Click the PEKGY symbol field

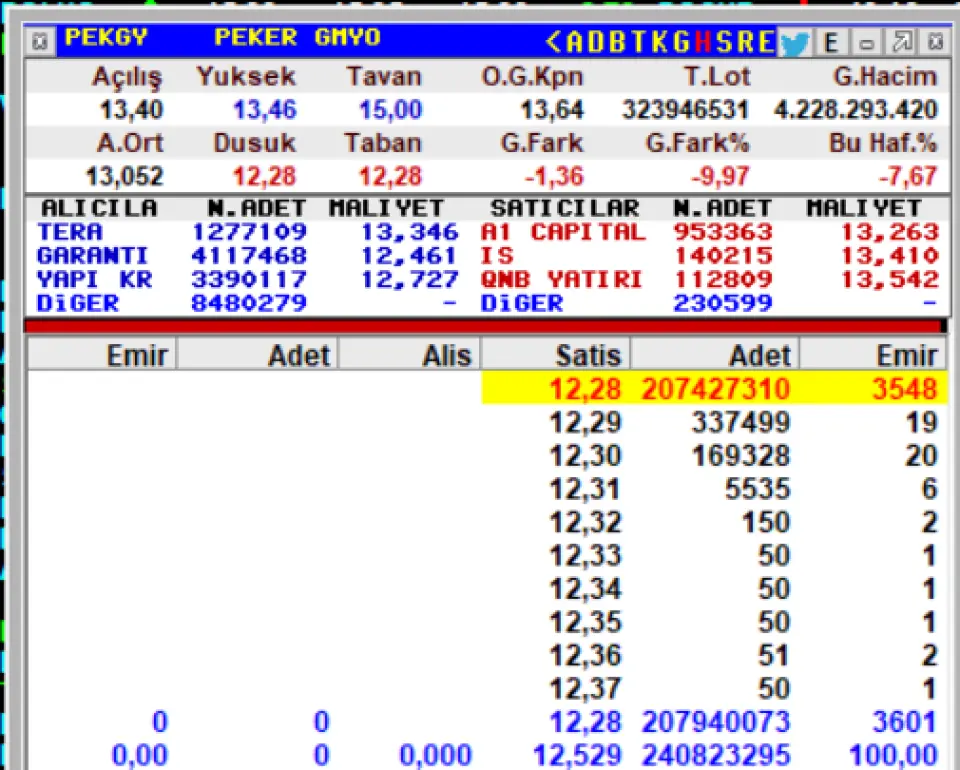pyautogui.click(x=106, y=38)
